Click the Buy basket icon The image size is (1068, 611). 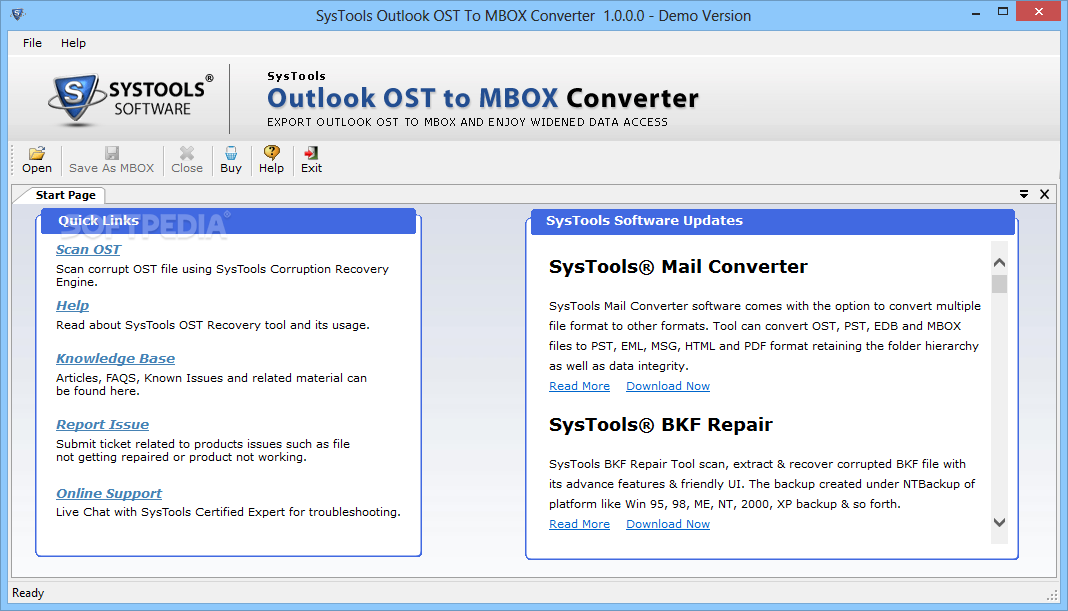coord(231,160)
